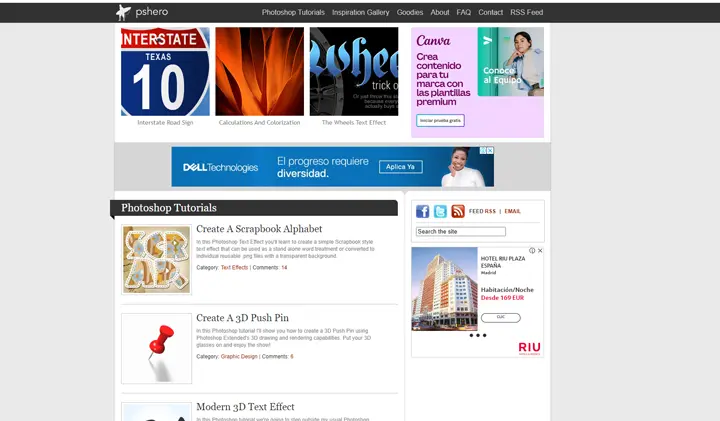720x421 pixels.
Task: Click the RIU ad info icon
Action: 532,251
